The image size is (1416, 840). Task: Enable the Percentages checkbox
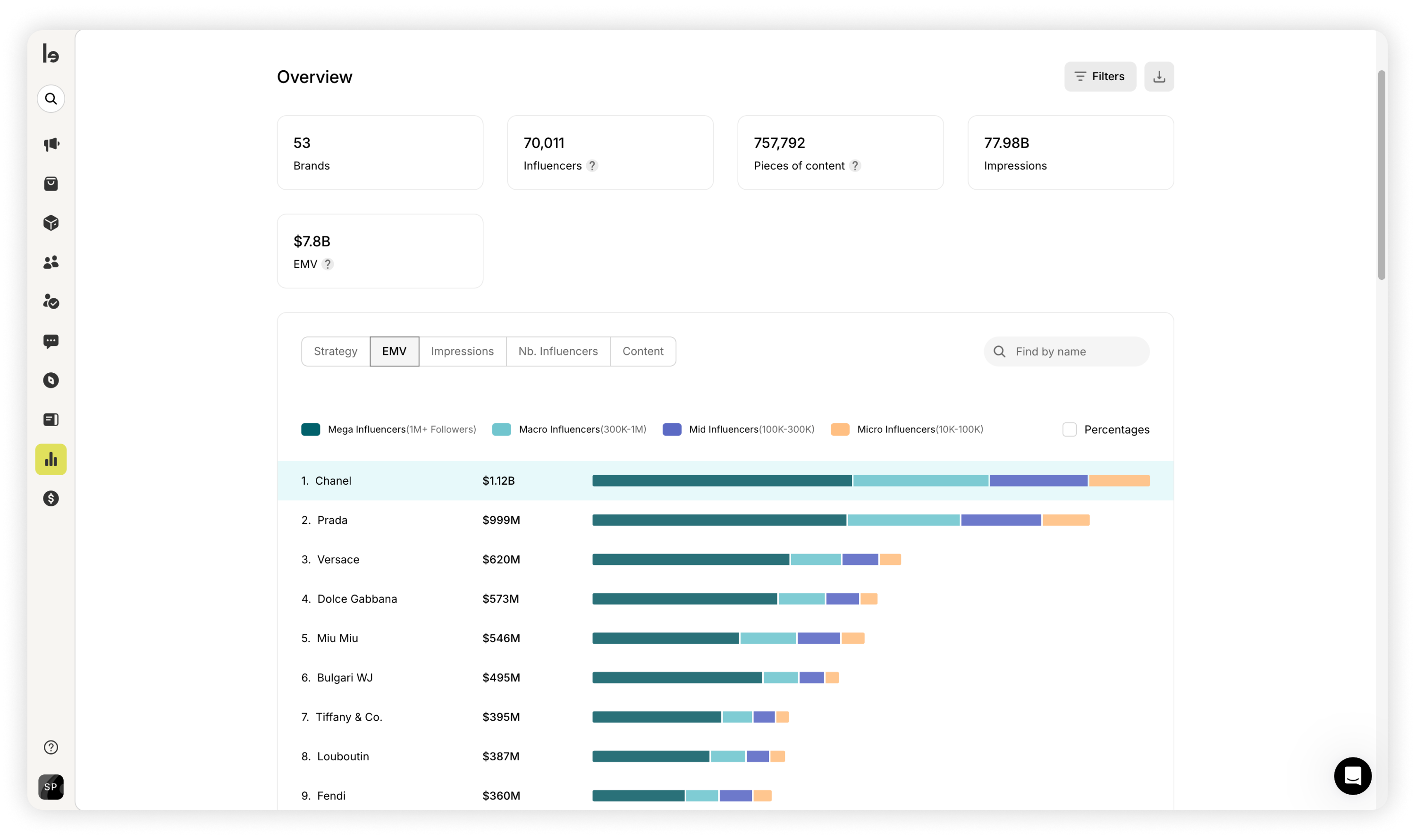[1069, 429]
